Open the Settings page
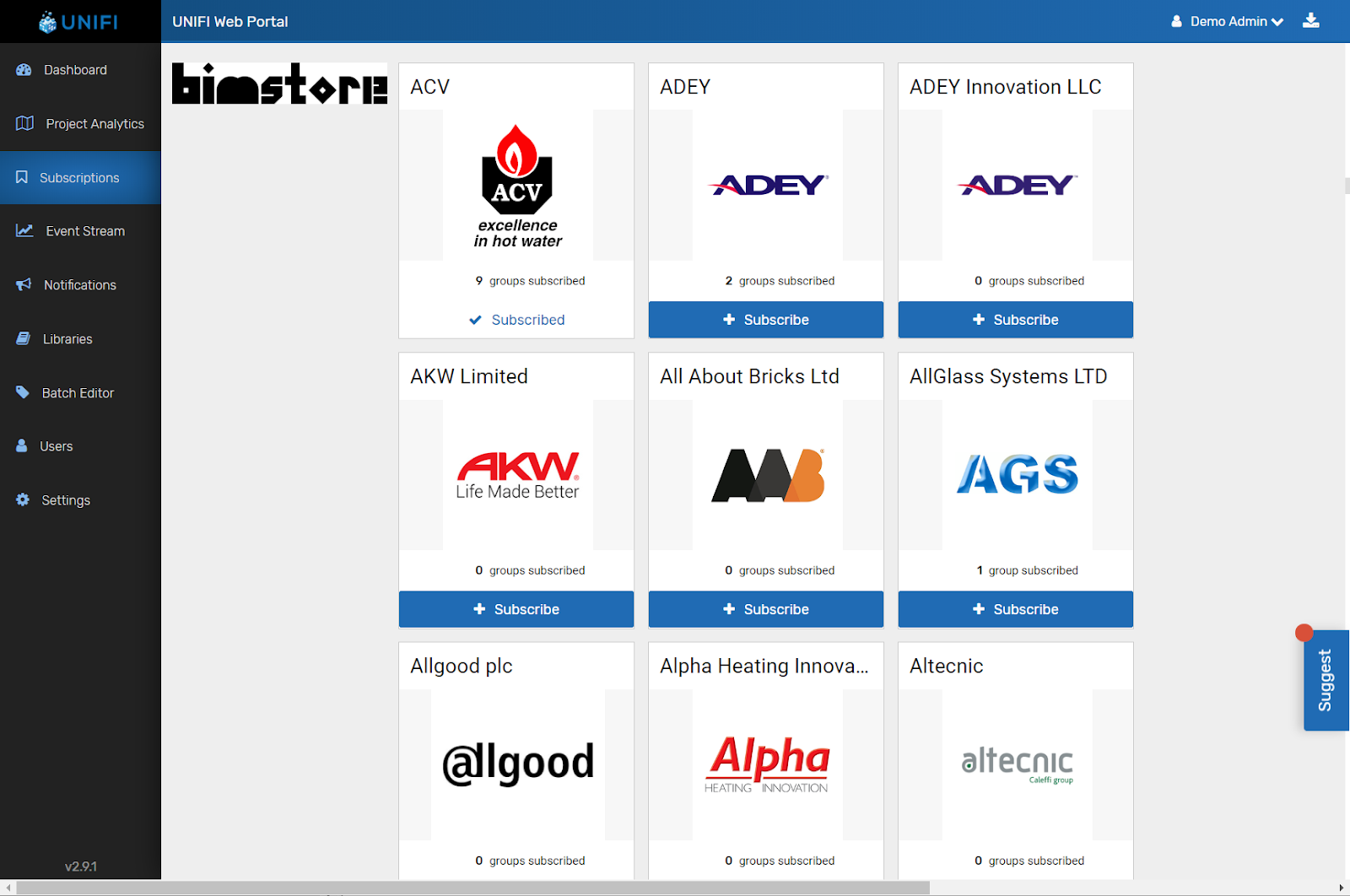Viewport: 1350px width, 896px height. (80, 499)
